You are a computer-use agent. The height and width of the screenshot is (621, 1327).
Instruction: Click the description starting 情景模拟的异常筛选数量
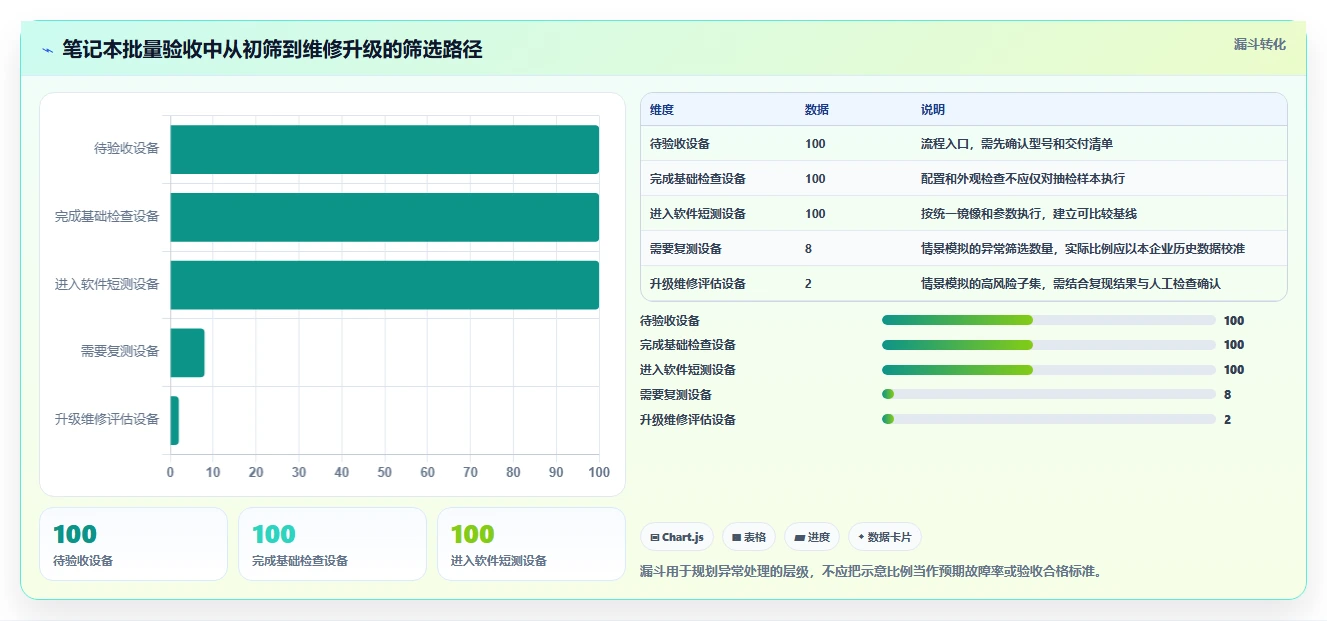(x=1083, y=249)
